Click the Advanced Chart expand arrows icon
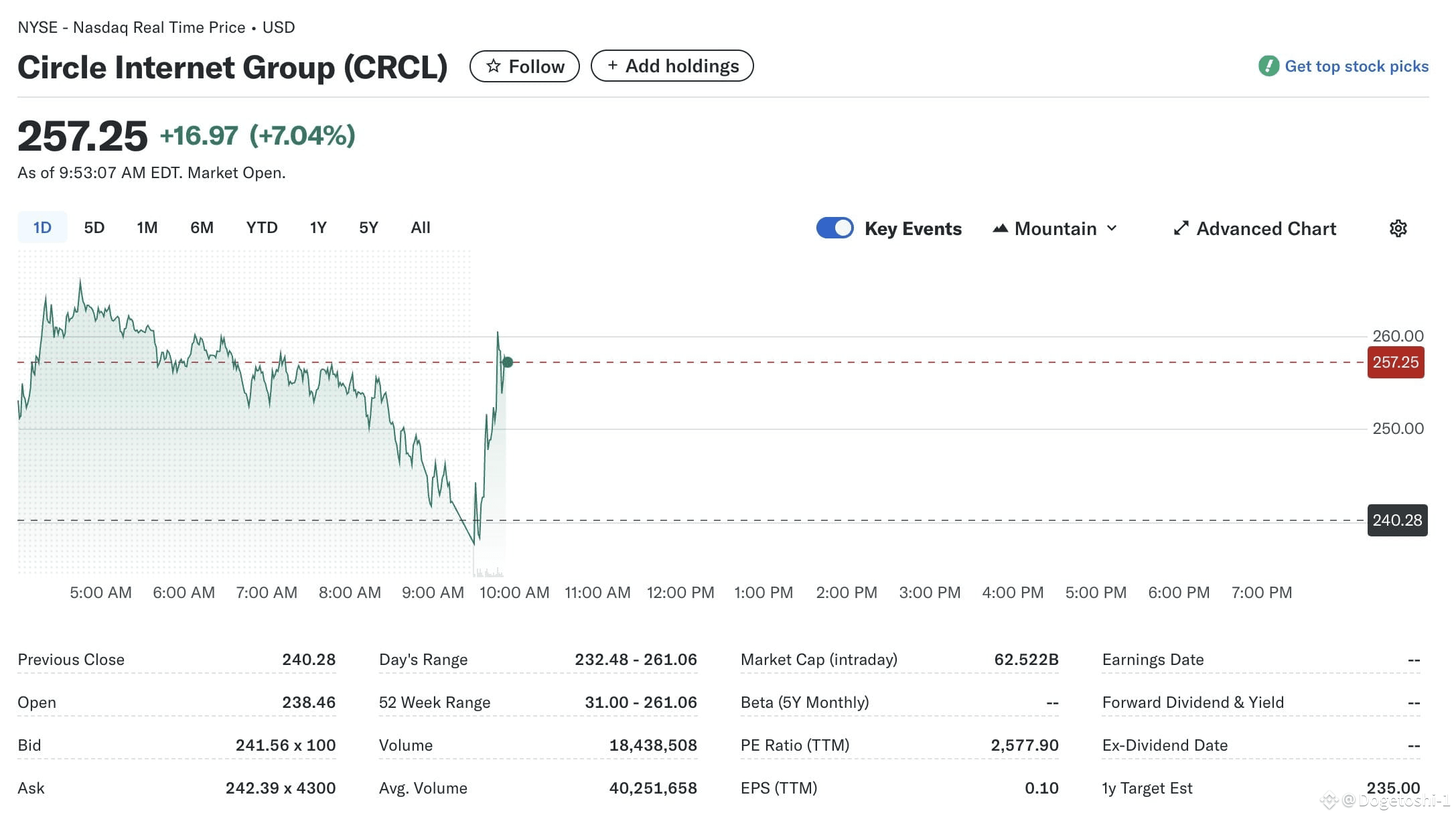Image resolution: width=1456 pixels, height=817 pixels. (1181, 228)
